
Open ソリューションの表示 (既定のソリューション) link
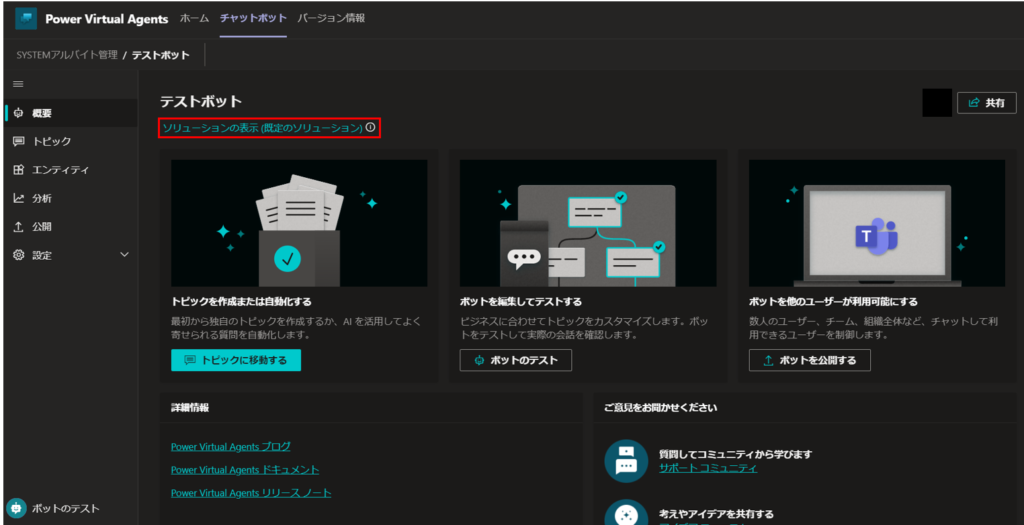click(x=263, y=128)
